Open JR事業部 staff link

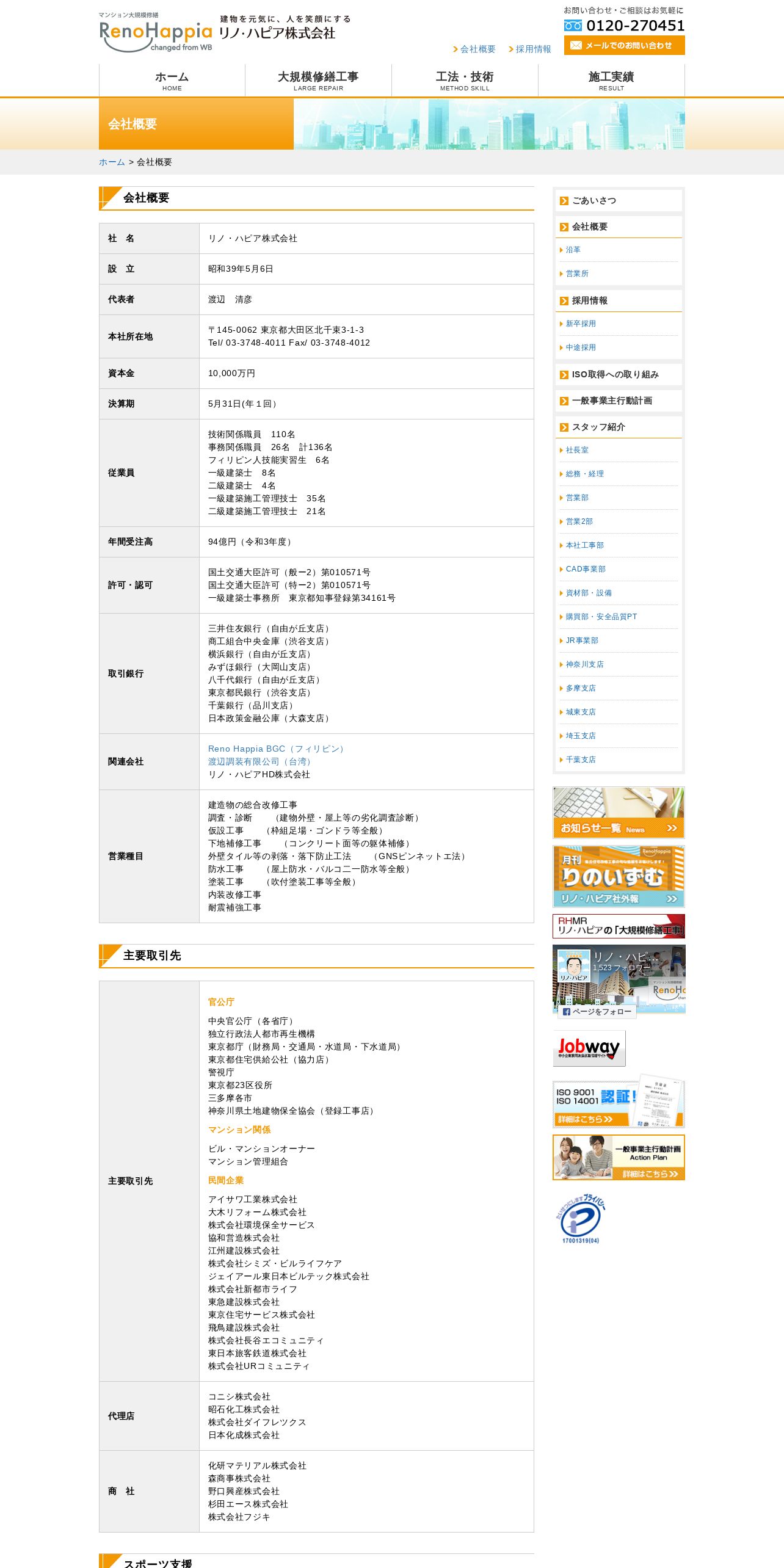click(x=581, y=641)
